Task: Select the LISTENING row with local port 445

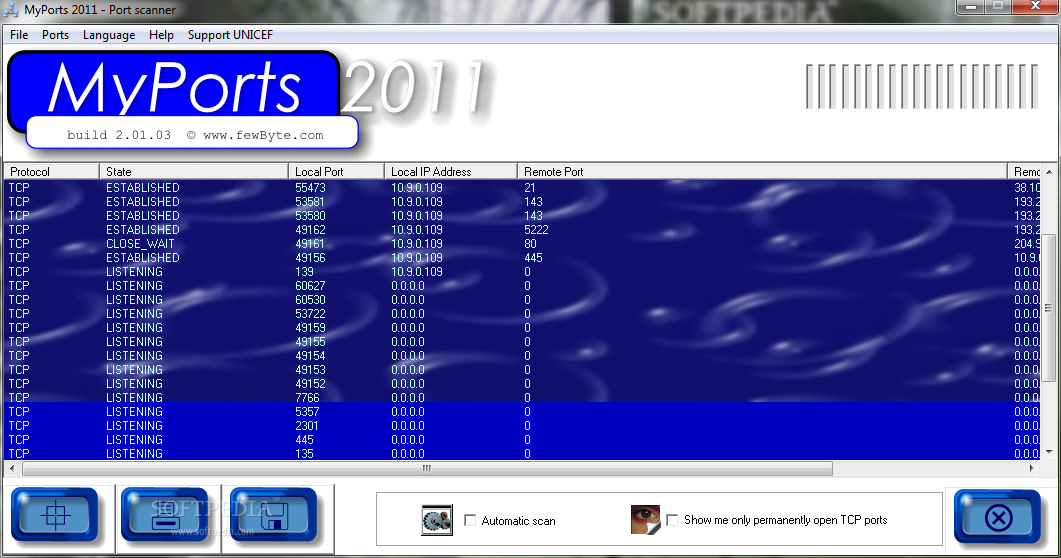Action: pos(522,440)
